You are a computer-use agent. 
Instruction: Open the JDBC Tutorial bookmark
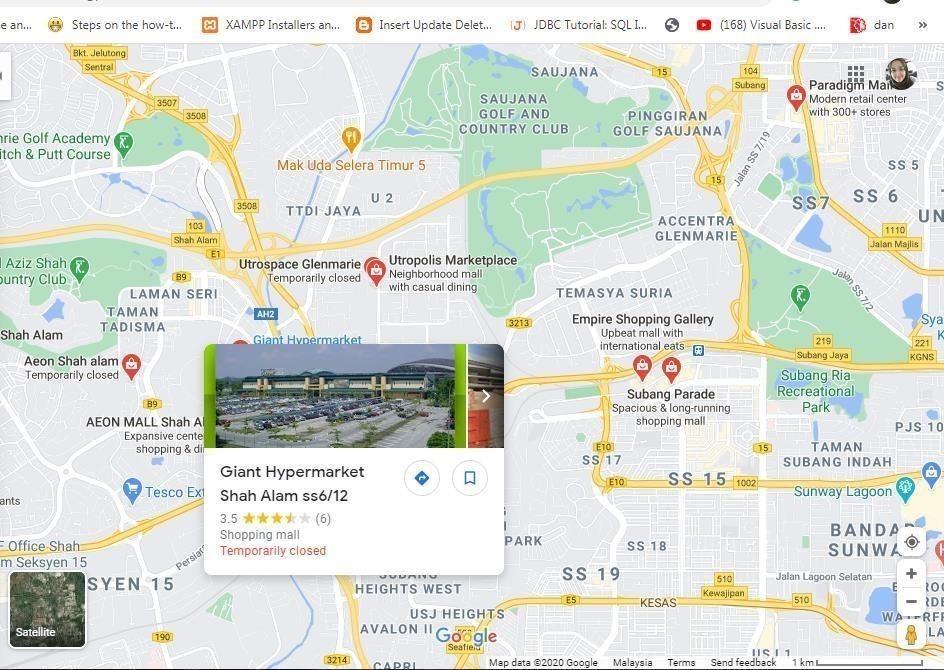(x=579, y=25)
